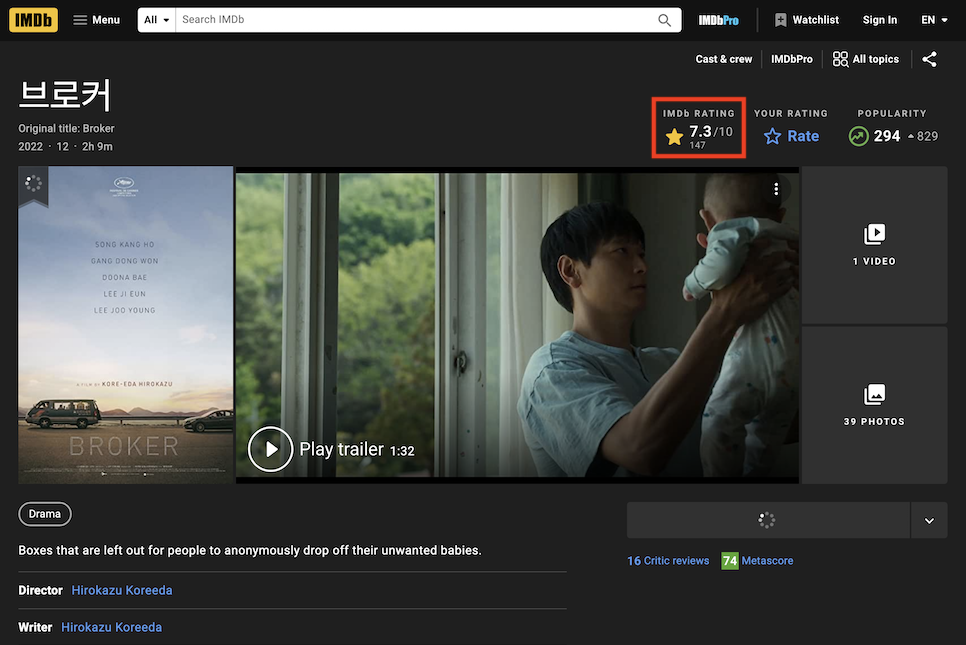Play the trailer with the play button
The image size is (966, 645).
coord(270,449)
